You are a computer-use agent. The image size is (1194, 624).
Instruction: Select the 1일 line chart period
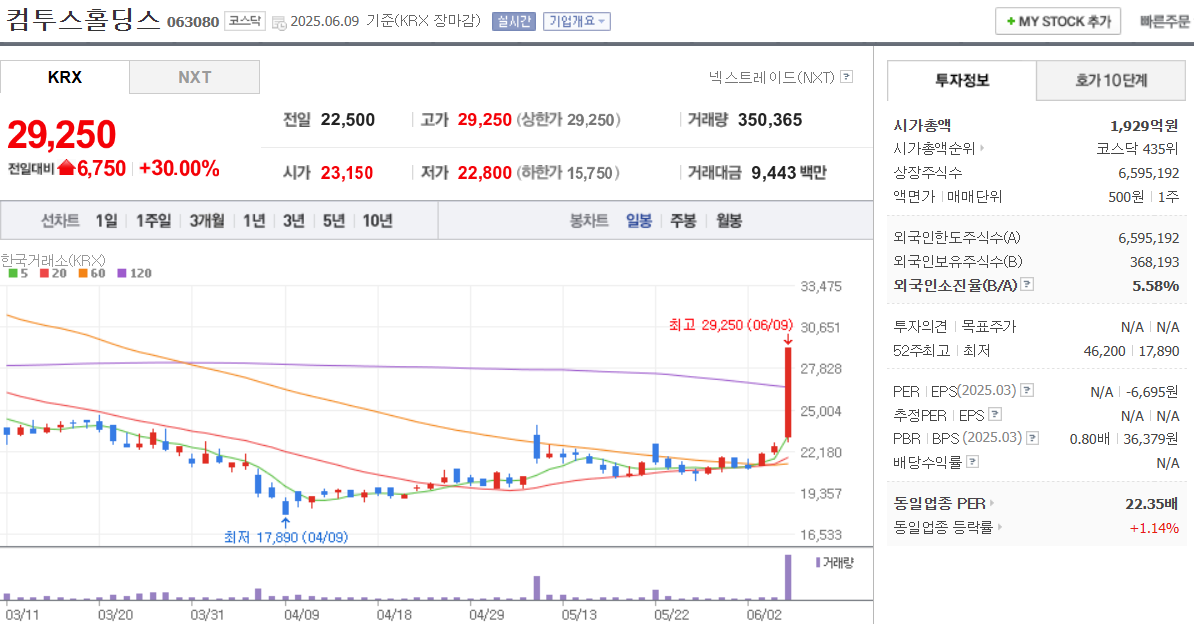(106, 221)
